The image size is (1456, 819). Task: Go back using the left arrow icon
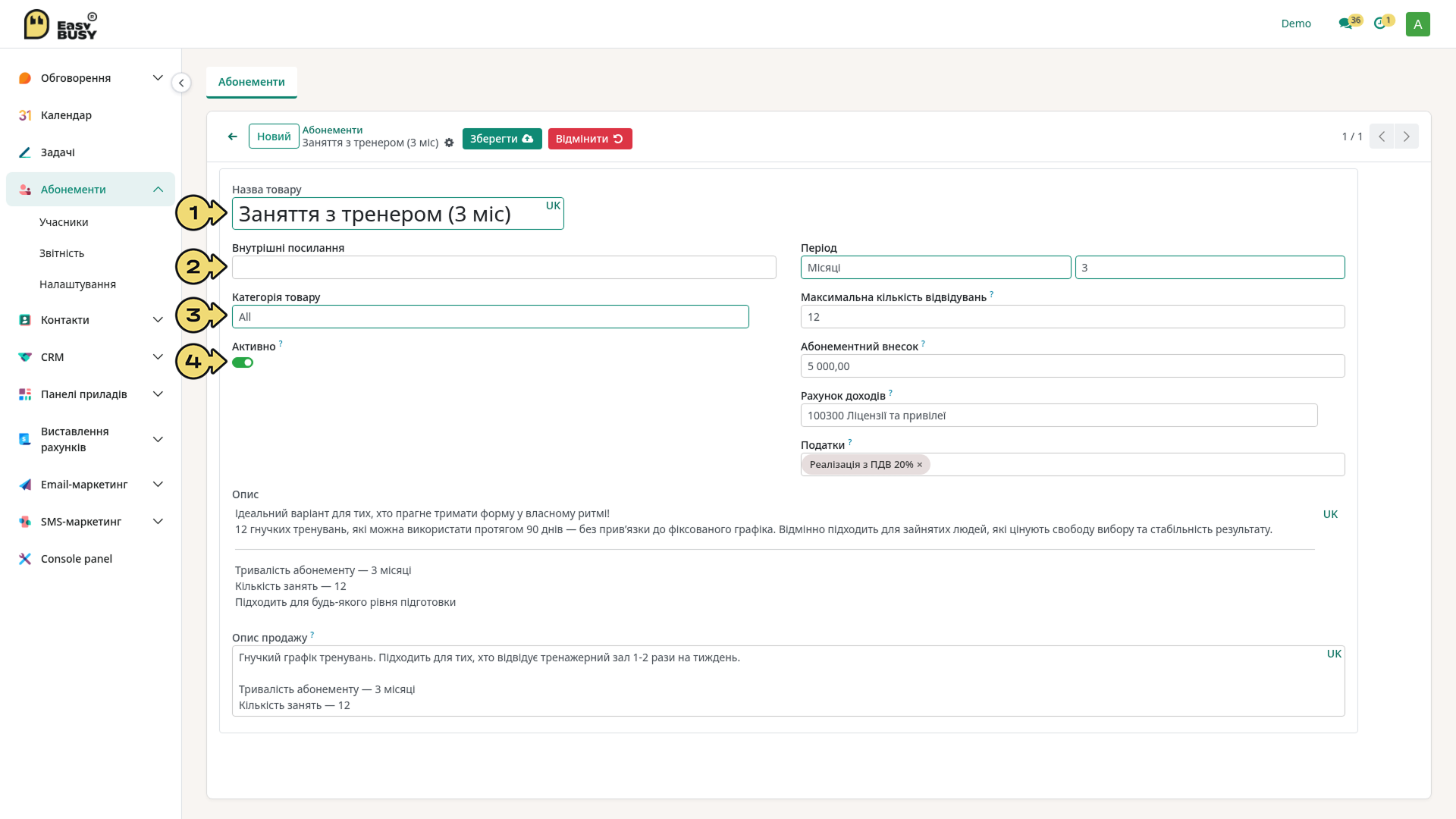233,136
